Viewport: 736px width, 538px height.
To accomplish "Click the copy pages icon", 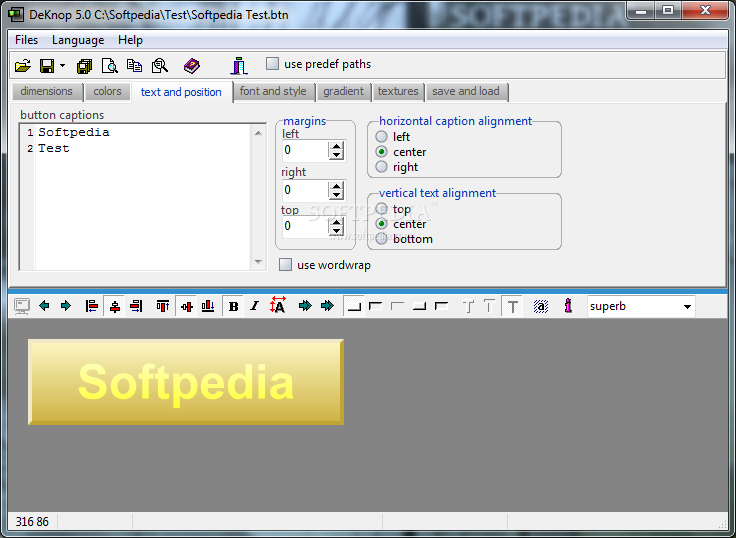I will pos(135,66).
